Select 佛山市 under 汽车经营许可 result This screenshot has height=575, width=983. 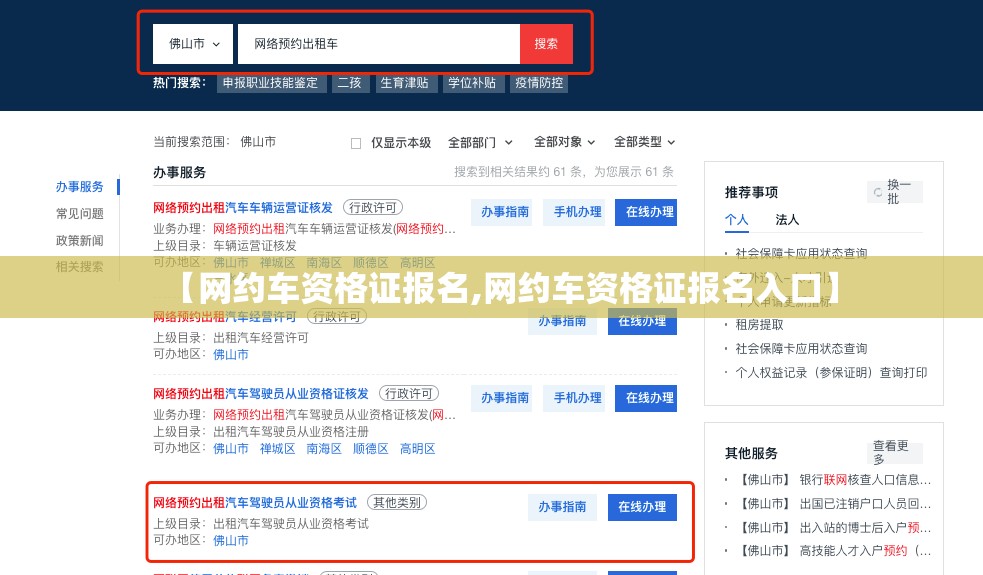pos(231,354)
